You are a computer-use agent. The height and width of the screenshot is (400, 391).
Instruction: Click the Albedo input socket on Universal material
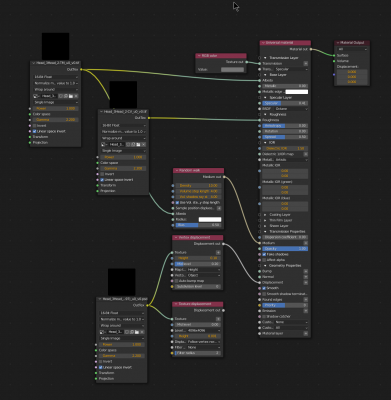[260, 80]
